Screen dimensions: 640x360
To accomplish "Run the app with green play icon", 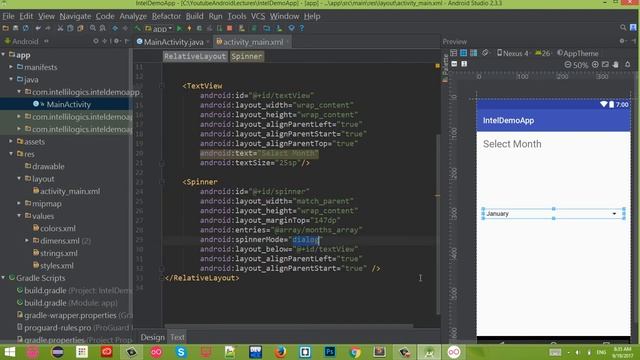I will [179, 29].
